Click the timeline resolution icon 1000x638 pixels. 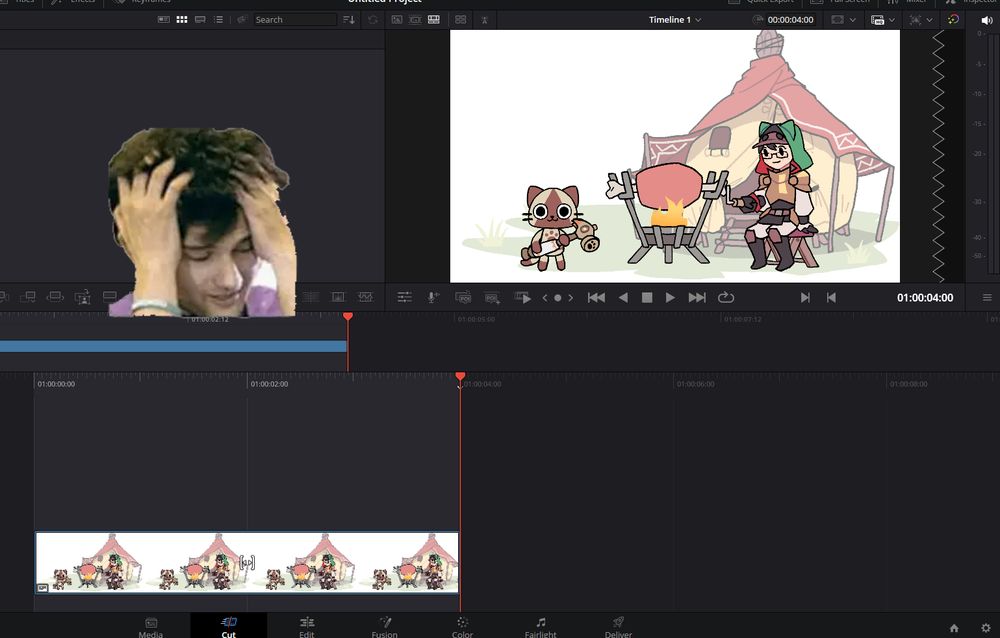tap(878, 20)
